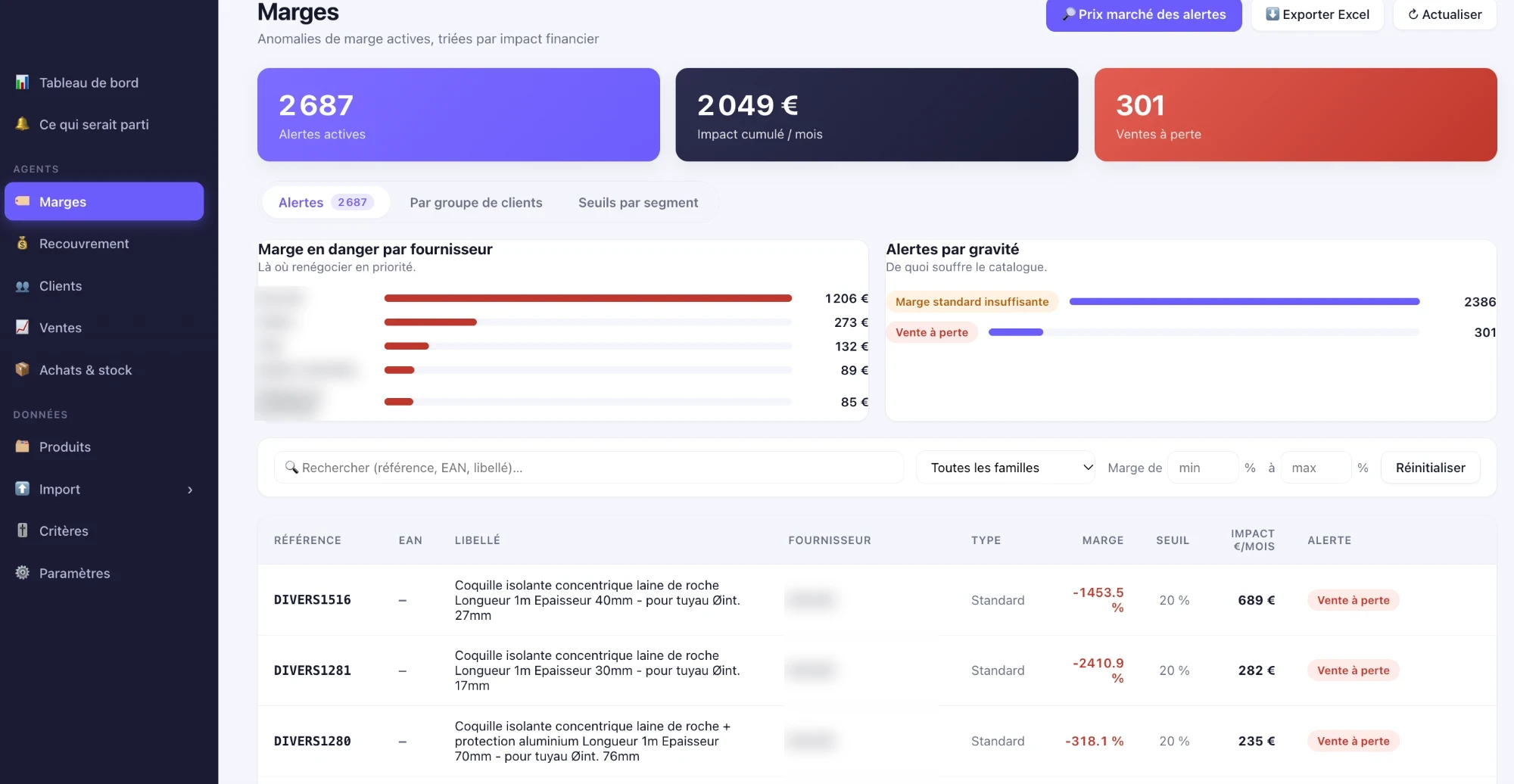Open Paramètres gear icon
The image size is (1514, 784).
(x=23, y=573)
